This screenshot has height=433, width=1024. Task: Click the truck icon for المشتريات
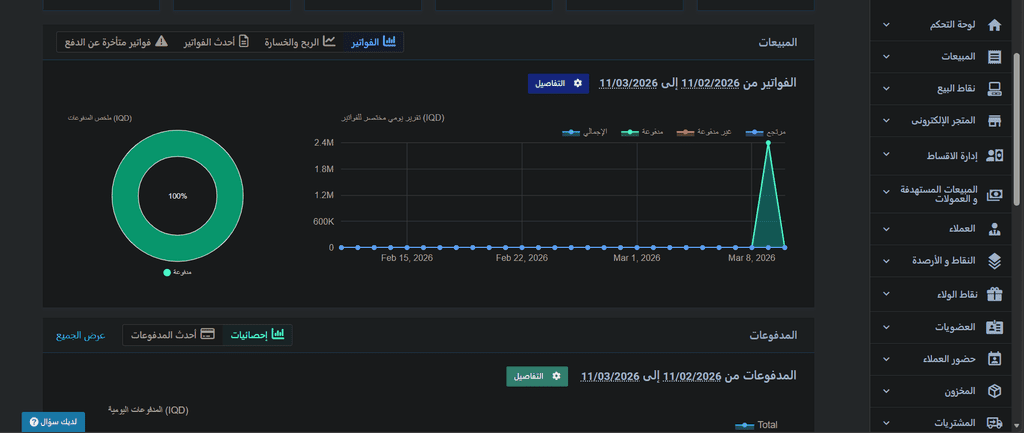994,423
